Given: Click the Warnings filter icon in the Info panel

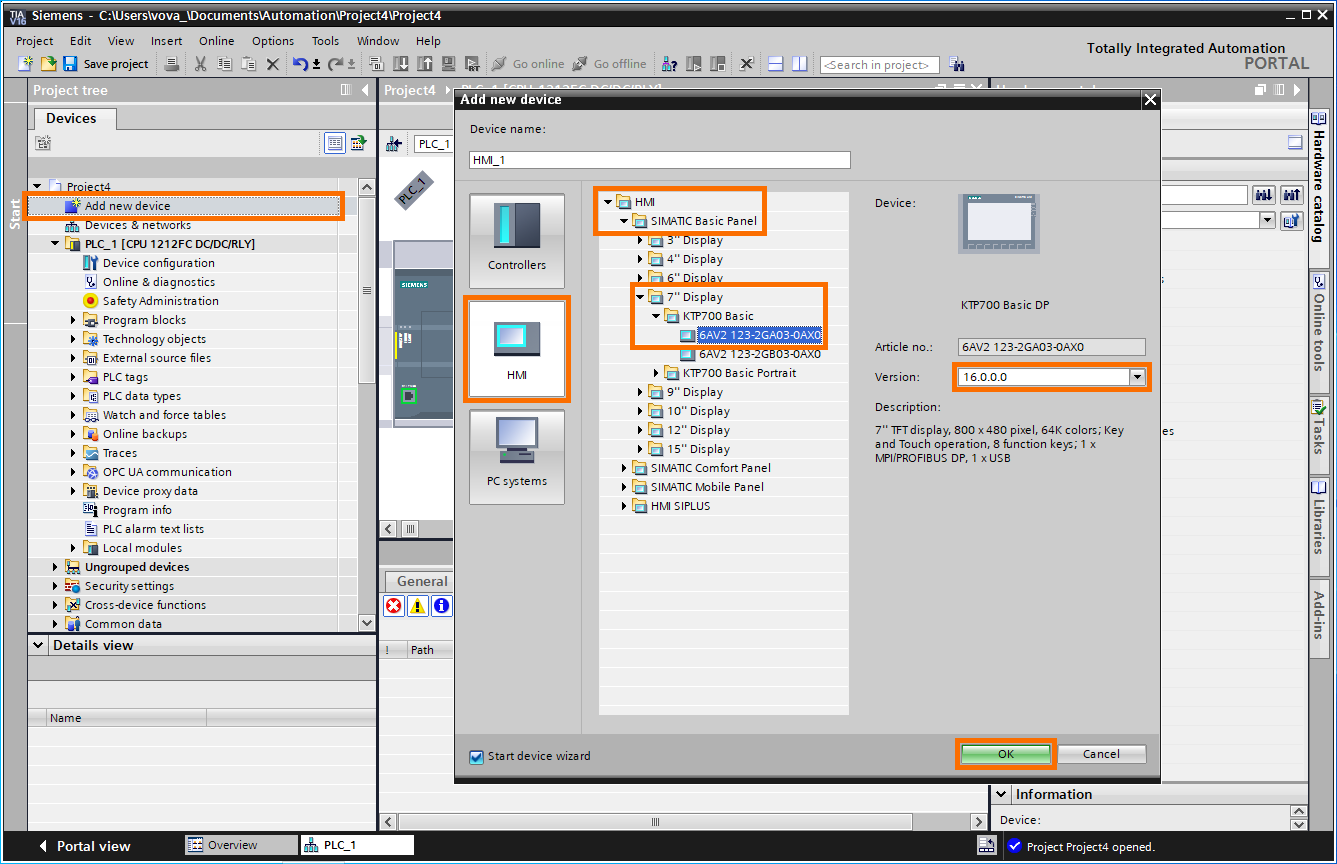Looking at the screenshot, I should 417,606.
